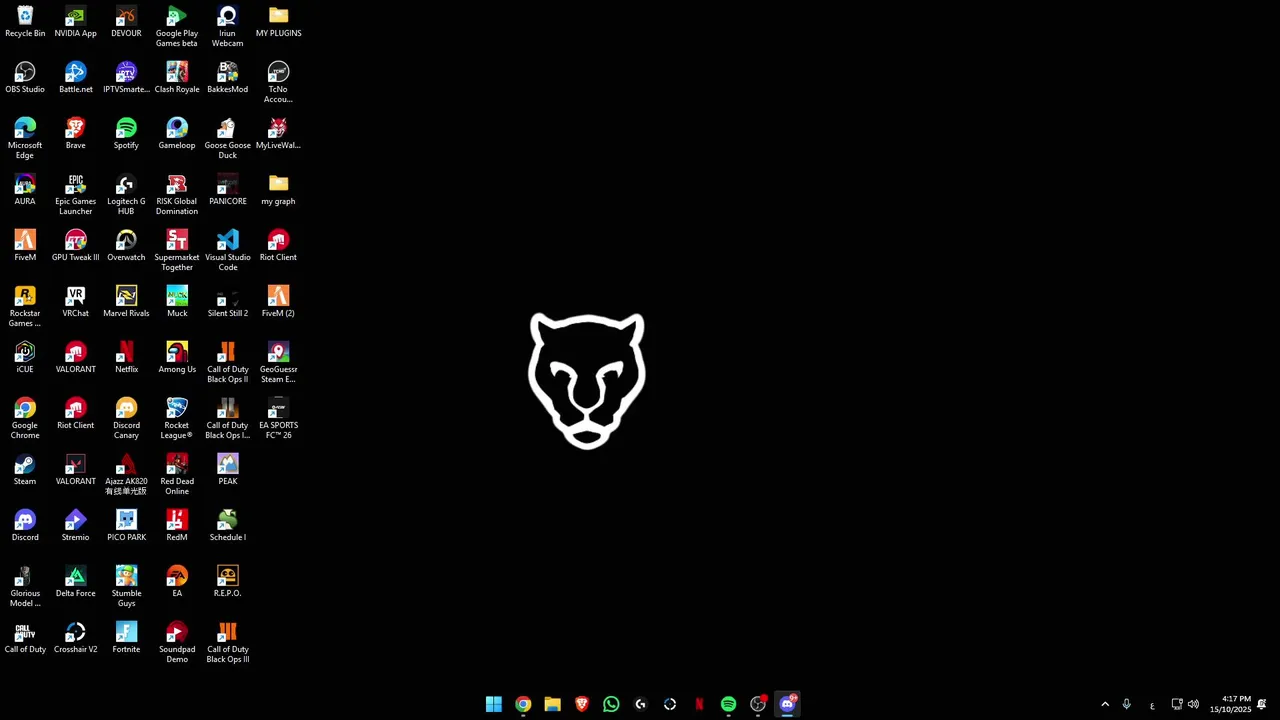This screenshot has height=720, width=1280.
Task: Select the FiveM (2) desktop icon
Action: [278, 302]
